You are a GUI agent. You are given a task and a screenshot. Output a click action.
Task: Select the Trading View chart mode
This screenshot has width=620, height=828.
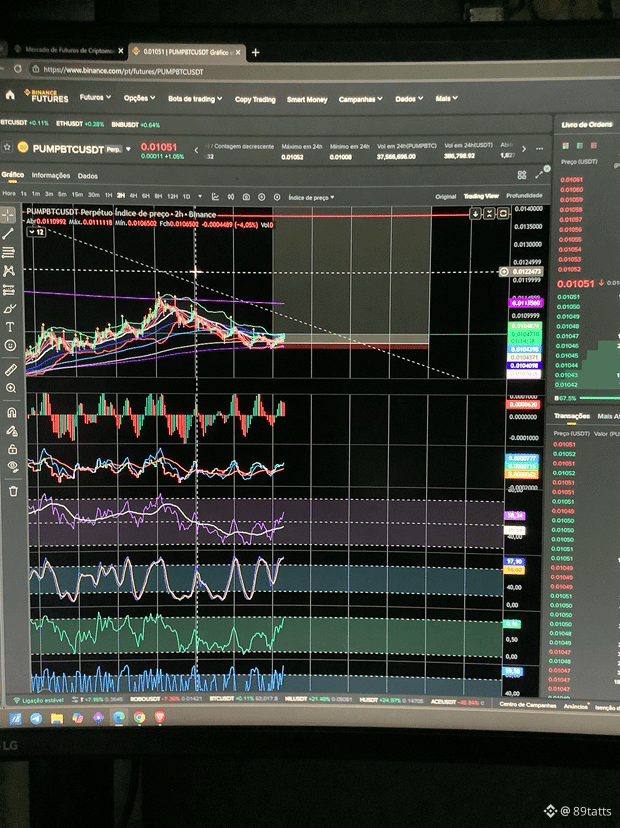click(x=481, y=196)
